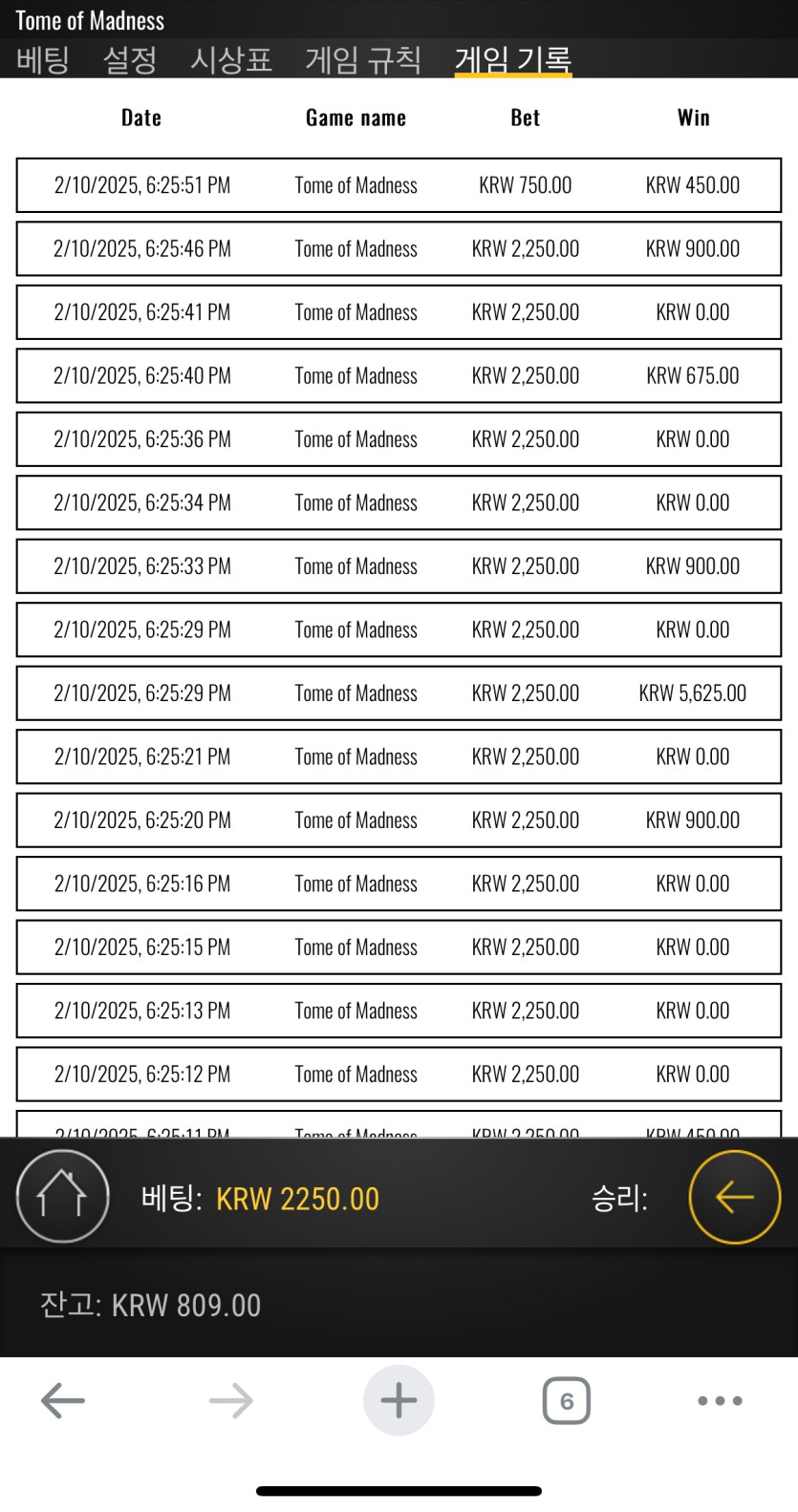Tap the browser forward arrow
This screenshot has height=1512, width=798.
coord(230,1401)
